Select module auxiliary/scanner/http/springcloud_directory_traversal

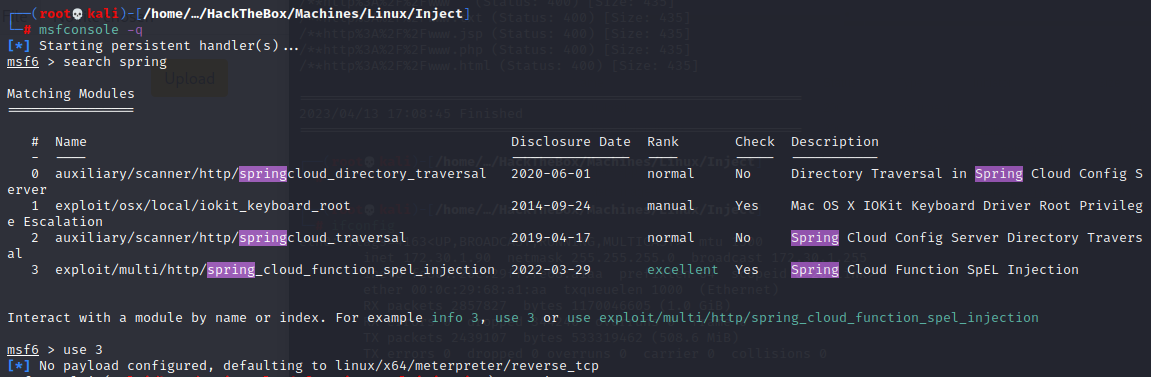(x=271, y=174)
